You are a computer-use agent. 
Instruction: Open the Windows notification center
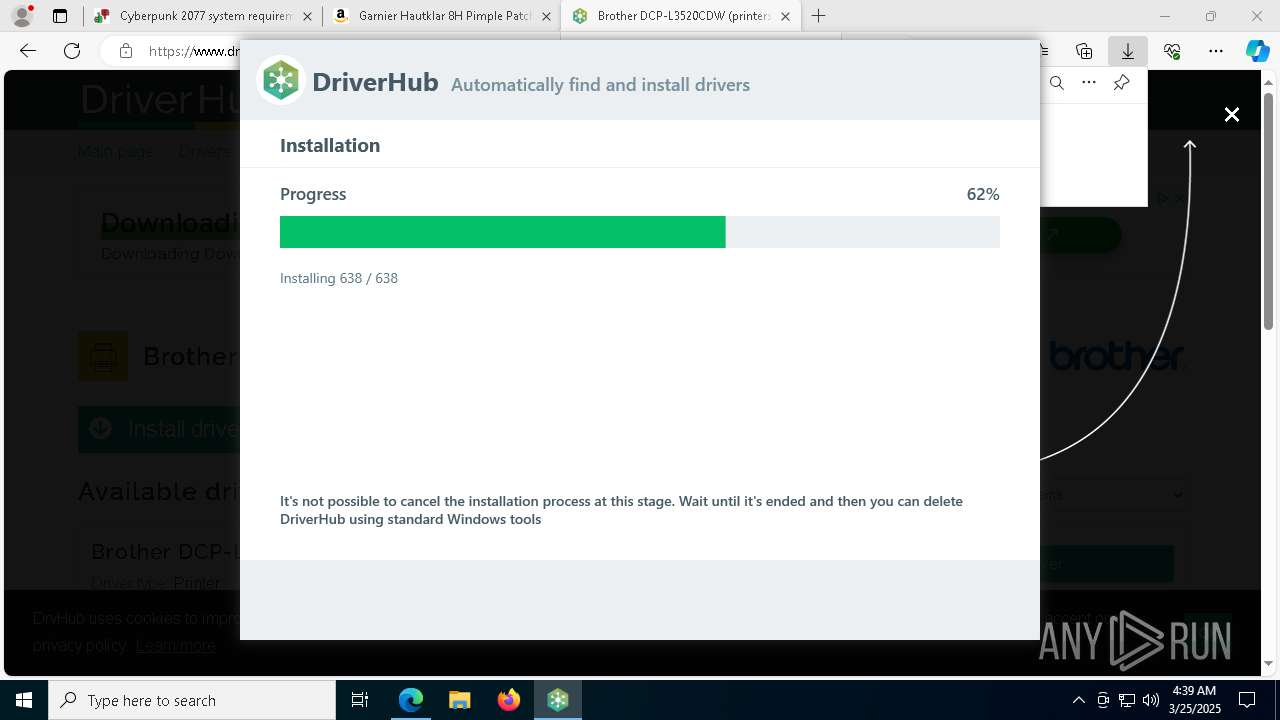[1248, 700]
